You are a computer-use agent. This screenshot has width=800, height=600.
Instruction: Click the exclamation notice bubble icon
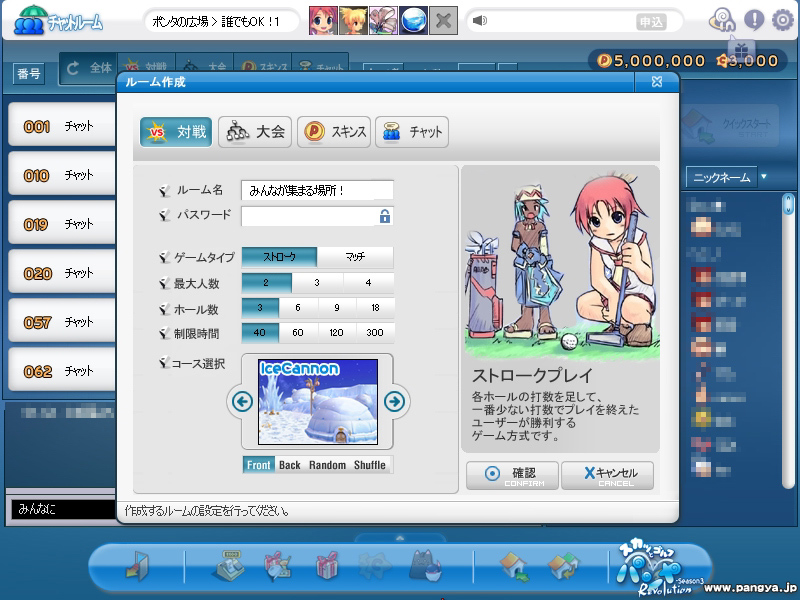click(753, 20)
